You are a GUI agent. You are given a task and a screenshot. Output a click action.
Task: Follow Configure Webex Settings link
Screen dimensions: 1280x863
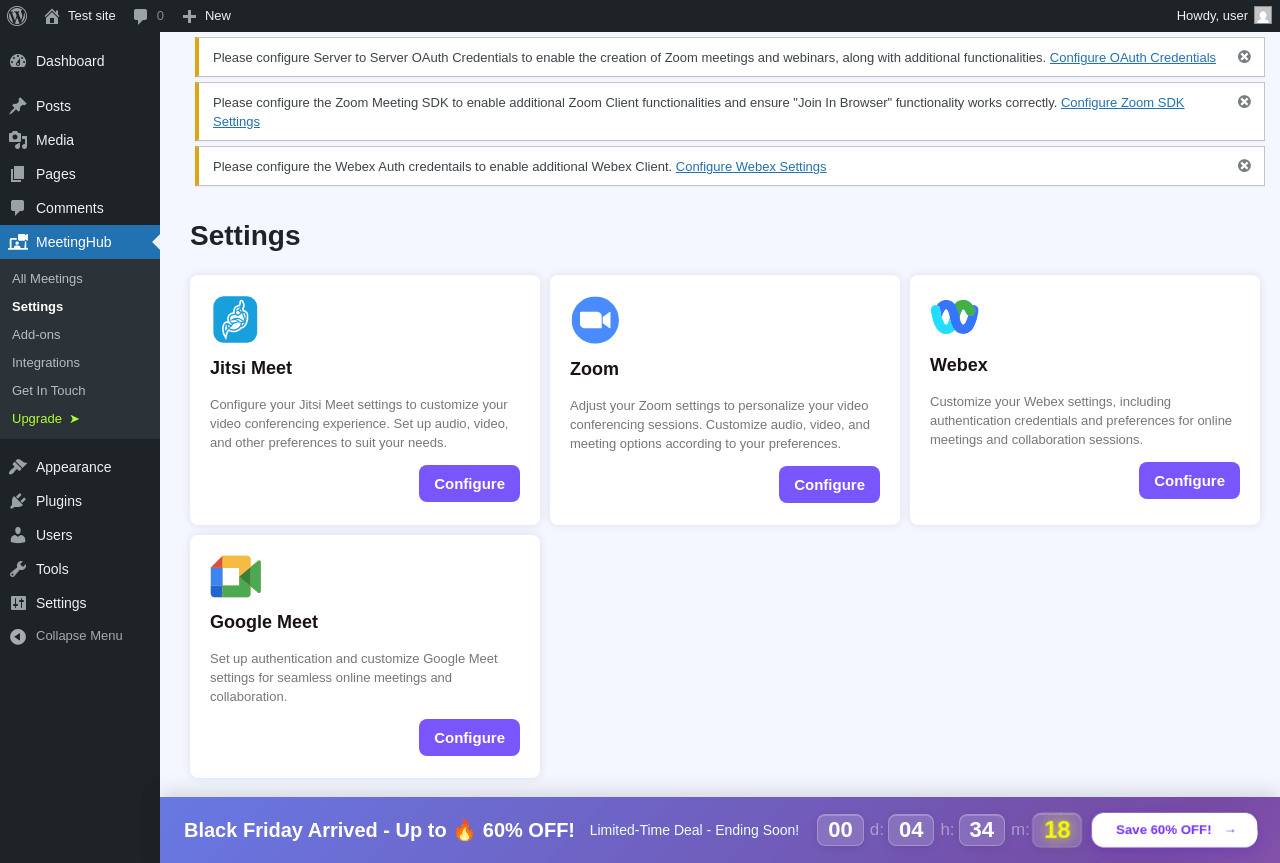(x=751, y=166)
